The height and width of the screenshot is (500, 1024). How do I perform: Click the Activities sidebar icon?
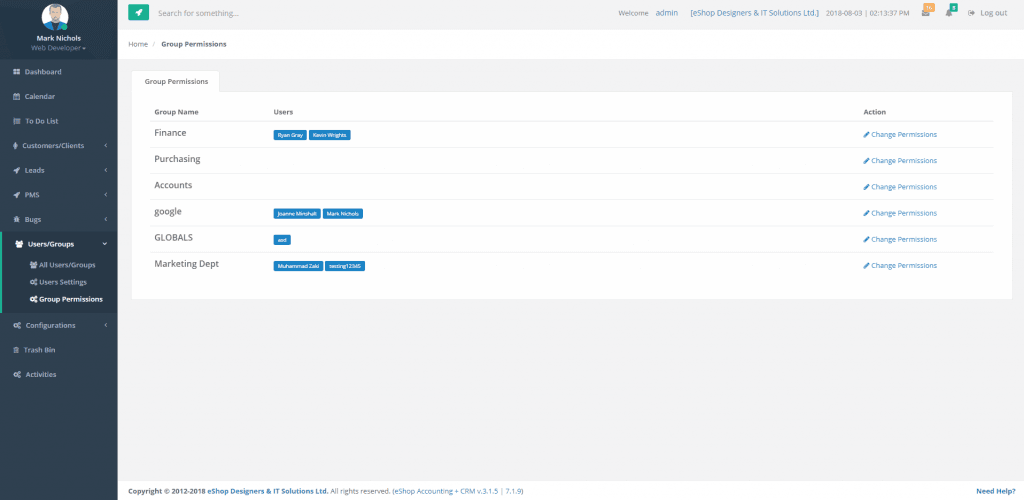coord(17,374)
